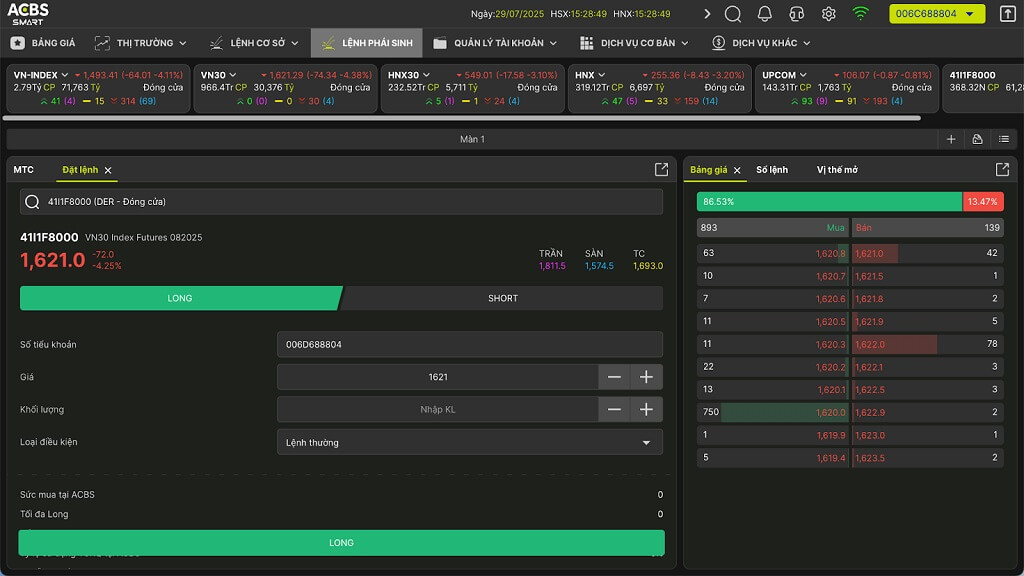This screenshot has width=1024, height=576.
Task: Expand VN30 index dropdown
Action: [232, 75]
